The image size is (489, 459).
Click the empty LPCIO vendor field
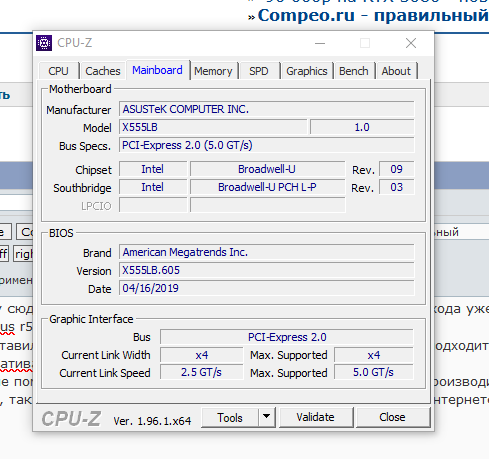coord(153,205)
